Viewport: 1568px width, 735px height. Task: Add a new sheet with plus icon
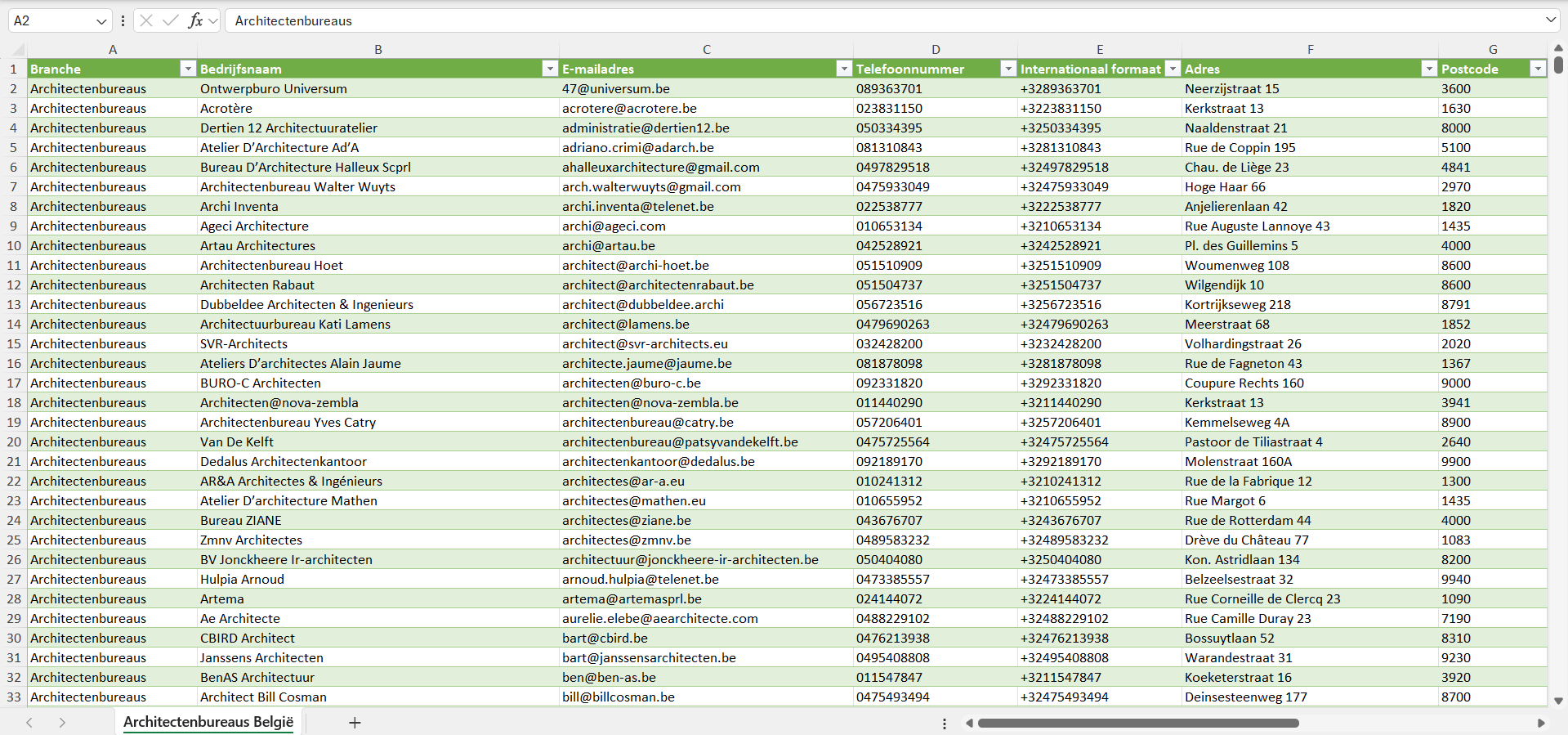coord(355,723)
